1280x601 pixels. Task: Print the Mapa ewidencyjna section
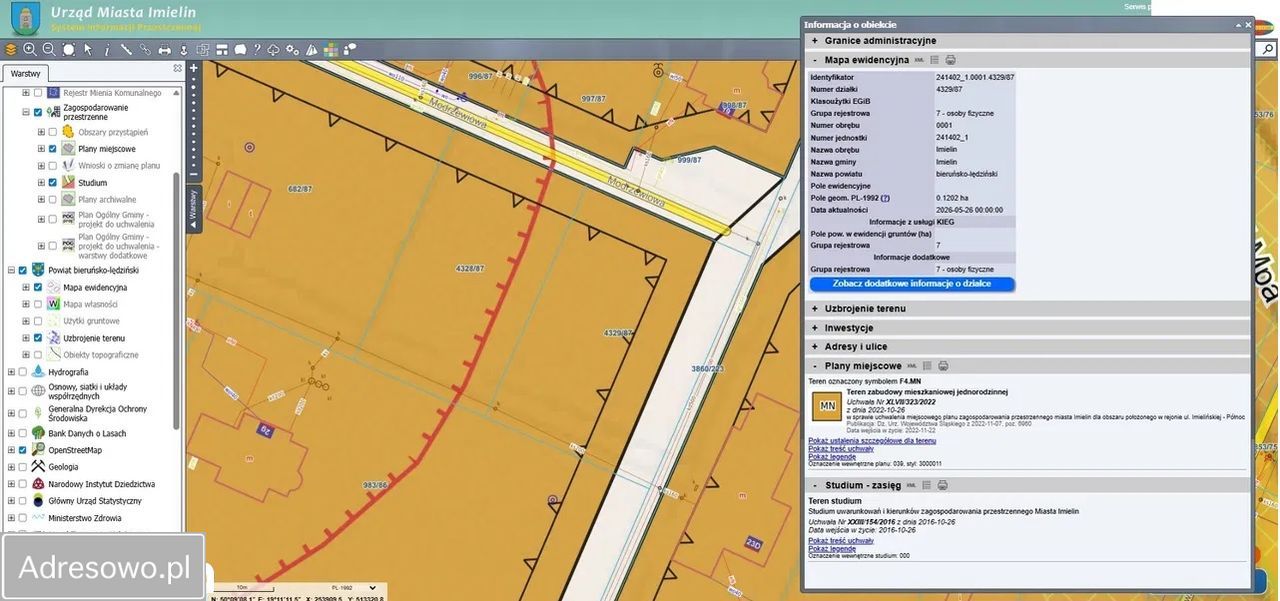click(951, 60)
